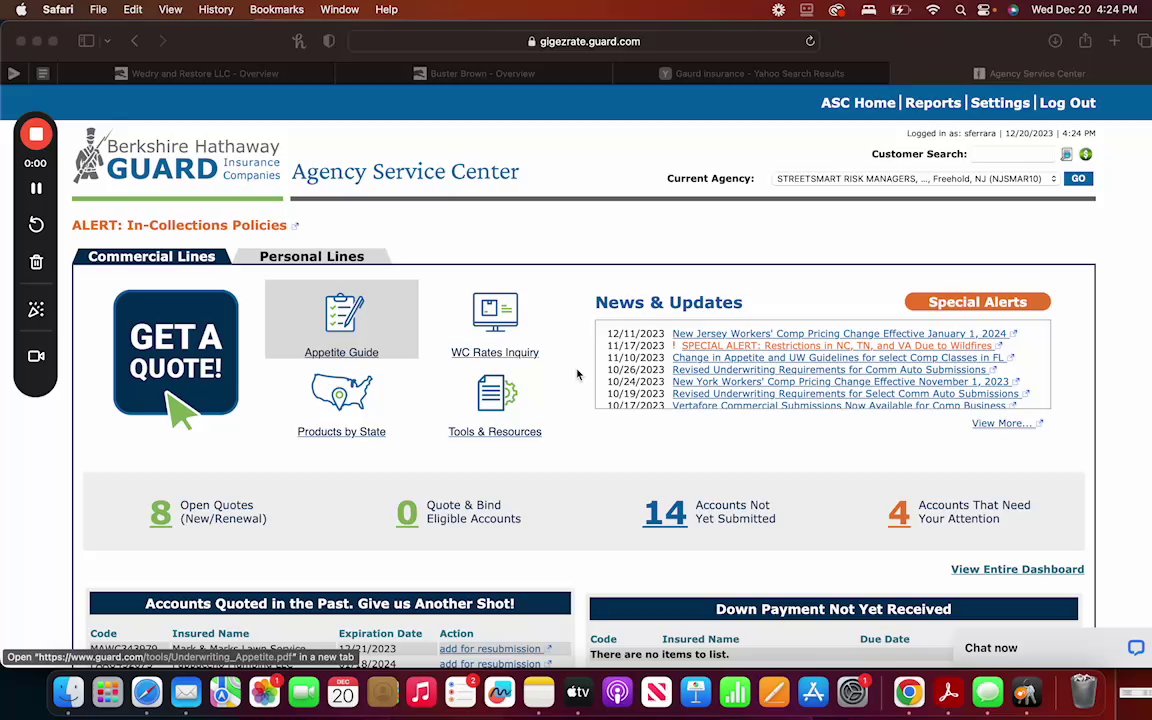1152x720 pixels.
Task: Open 4 Accounts That Need Your Attention
Action: (x=899, y=512)
